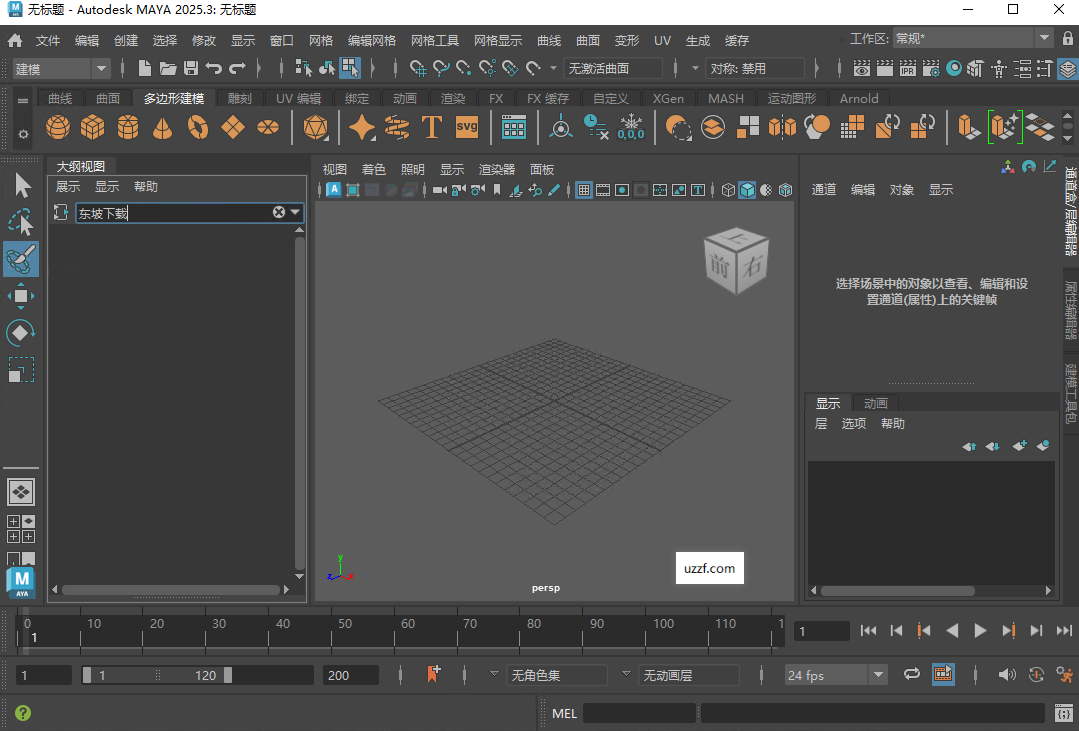This screenshot has height=731, width=1079.
Task: Open the 窗口 menu
Action: (x=281, y=41)
